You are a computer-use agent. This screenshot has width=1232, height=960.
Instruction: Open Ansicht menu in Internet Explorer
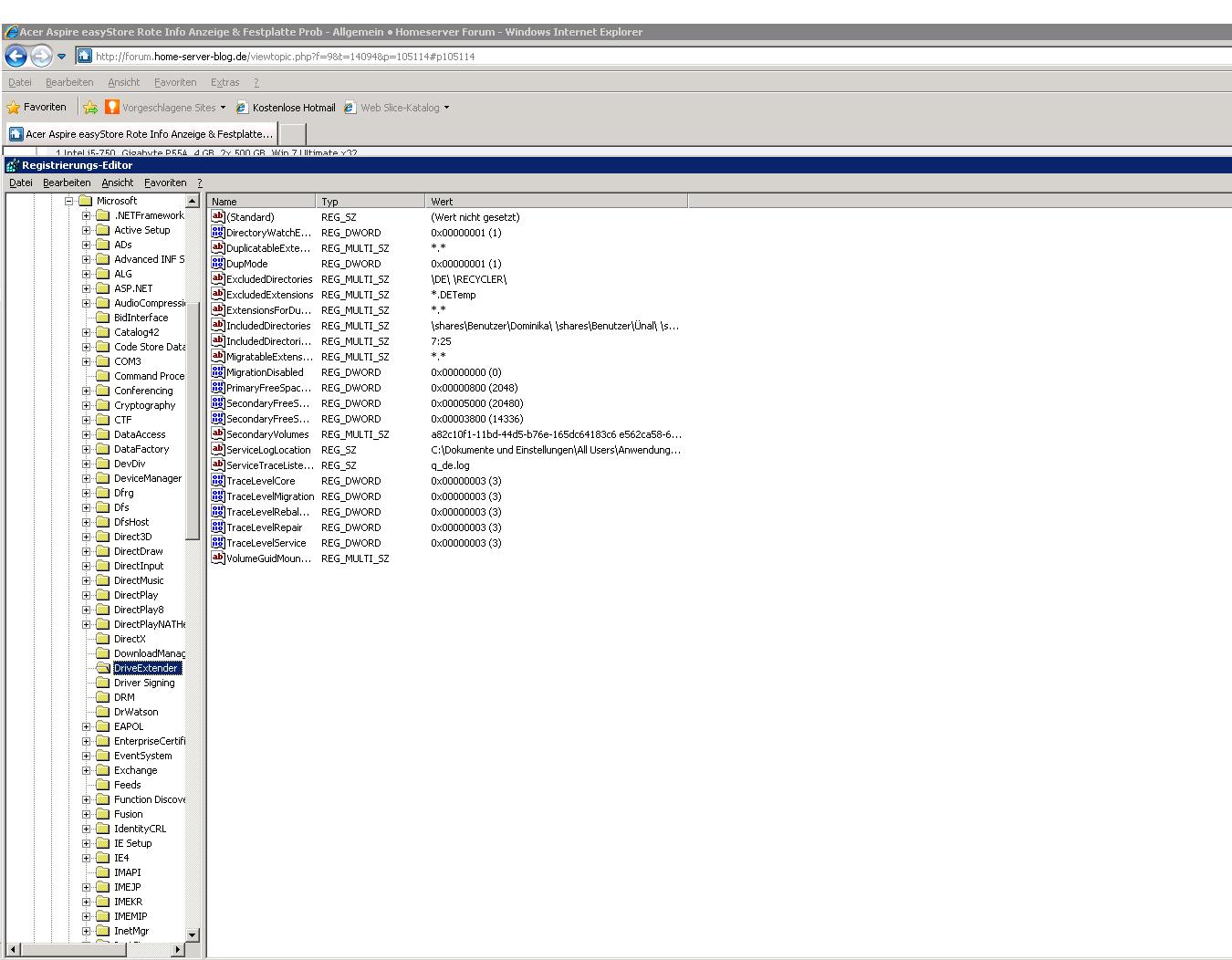point(124,82)
